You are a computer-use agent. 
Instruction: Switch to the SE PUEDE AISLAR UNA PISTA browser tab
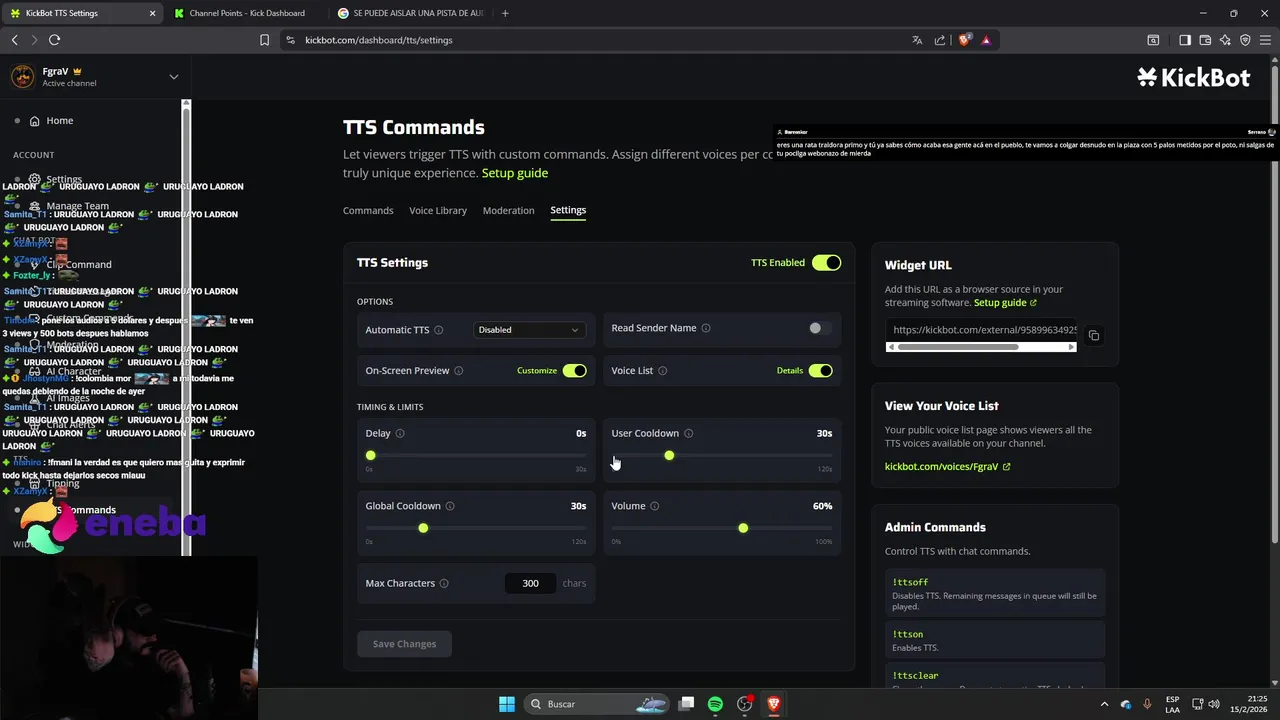click(x=412, y=13)
